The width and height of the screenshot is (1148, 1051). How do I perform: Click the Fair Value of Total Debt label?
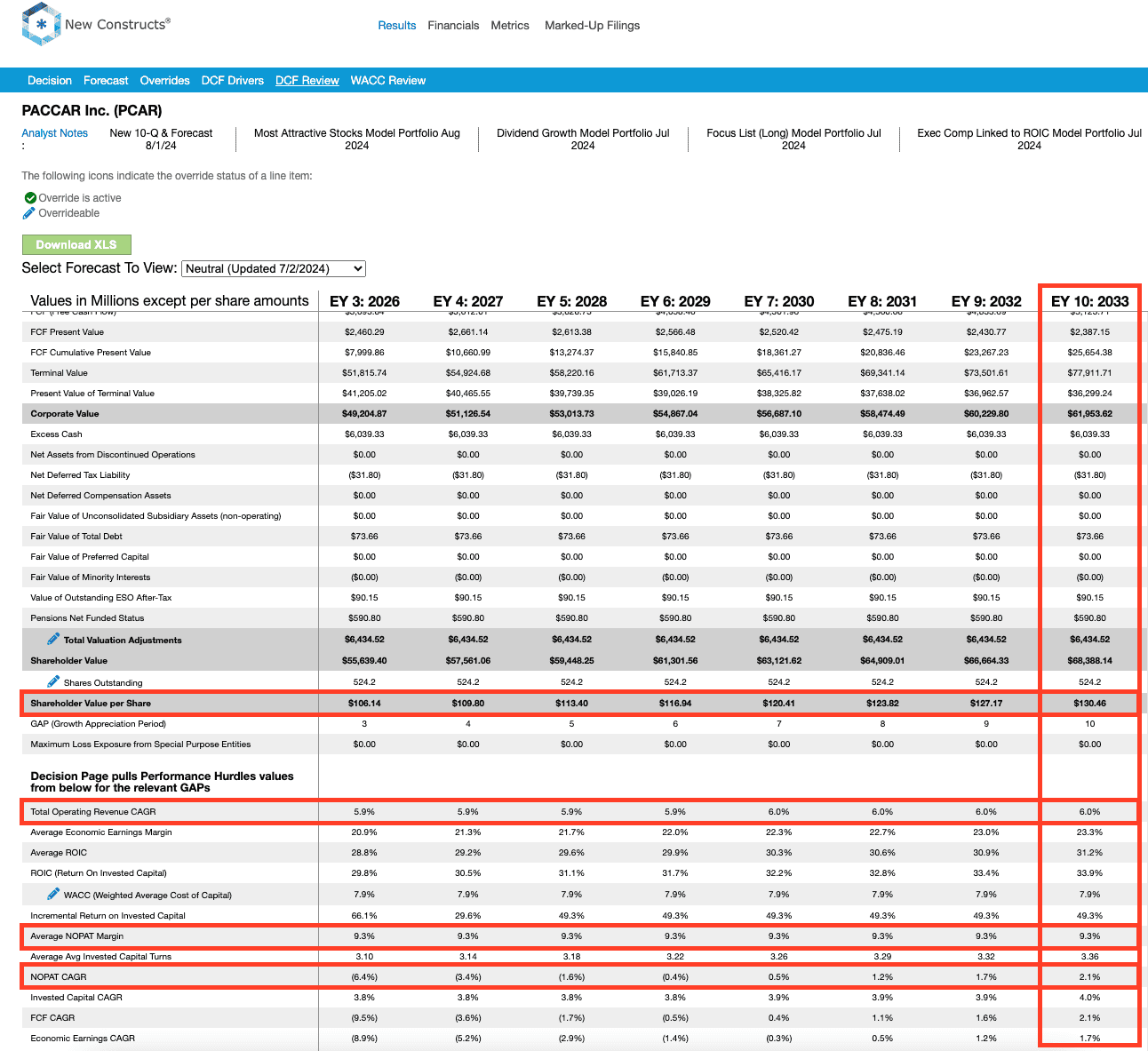coord(76,537)
